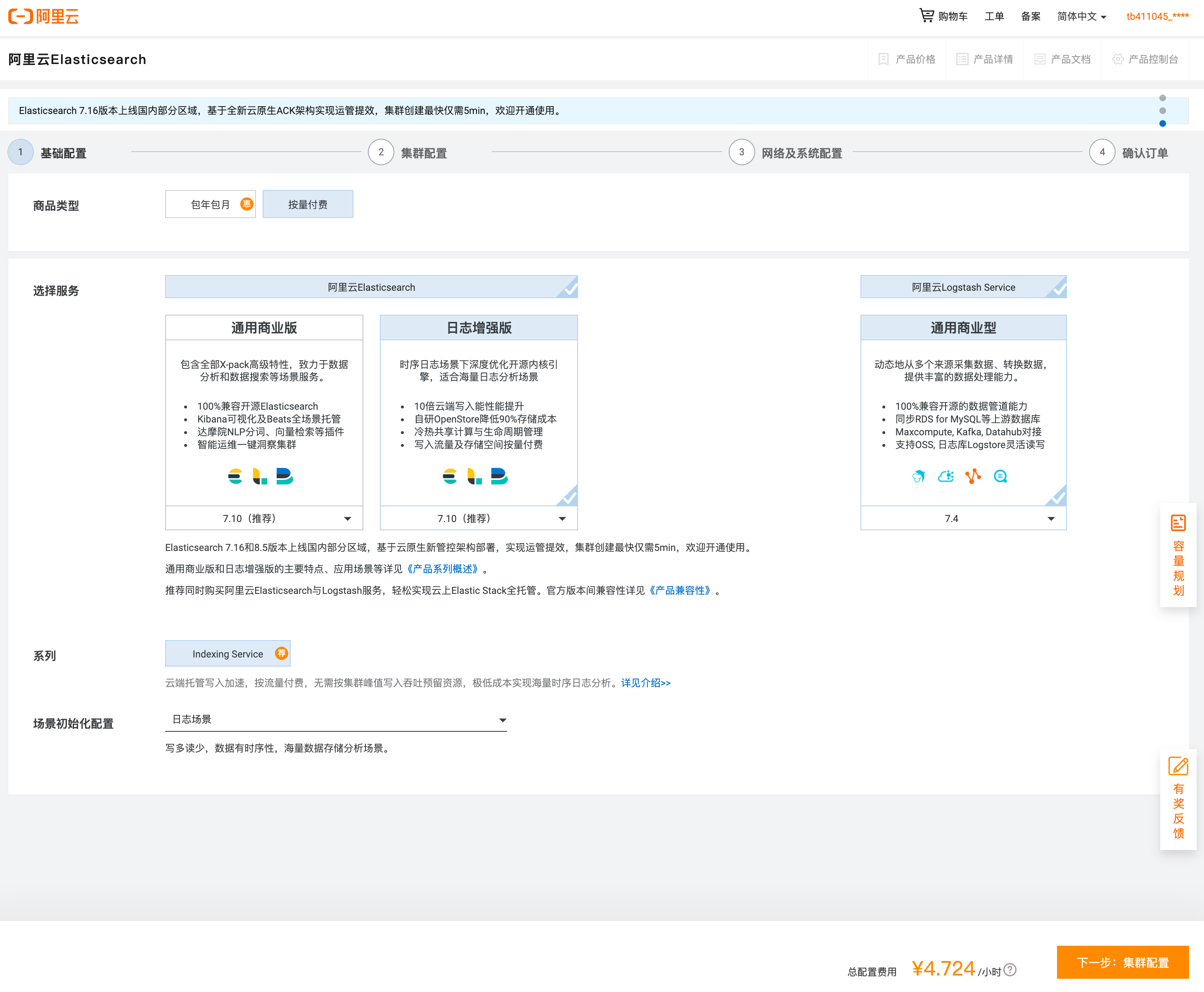Click the 产品文档 documentation icon
1204x992 pixels.
point(1040,59)
